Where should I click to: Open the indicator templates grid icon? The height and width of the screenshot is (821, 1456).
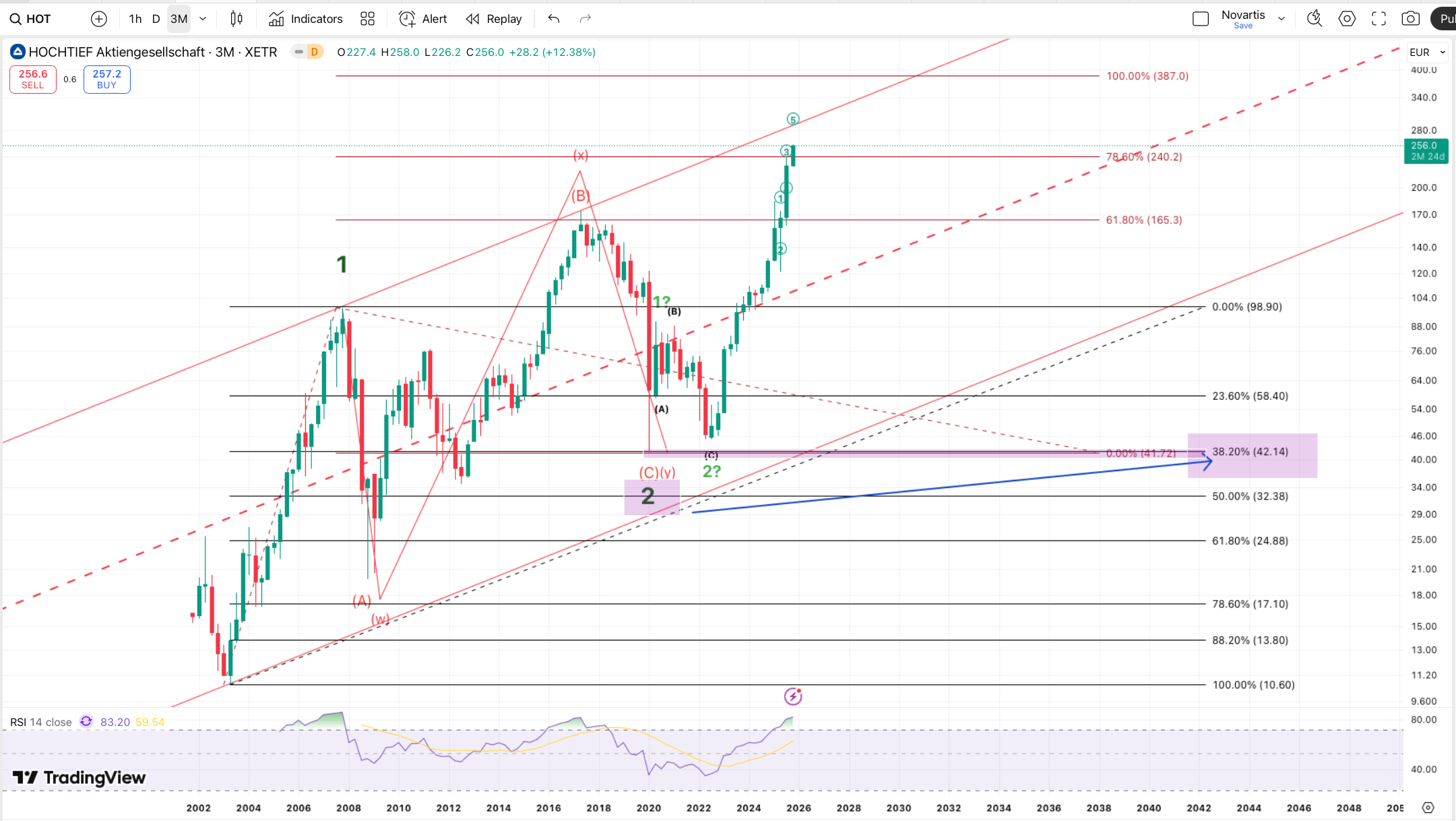coord(367,19)
